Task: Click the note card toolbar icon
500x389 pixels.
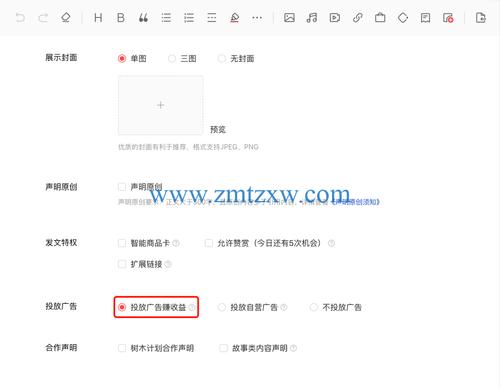Action: tap(425, 17)
